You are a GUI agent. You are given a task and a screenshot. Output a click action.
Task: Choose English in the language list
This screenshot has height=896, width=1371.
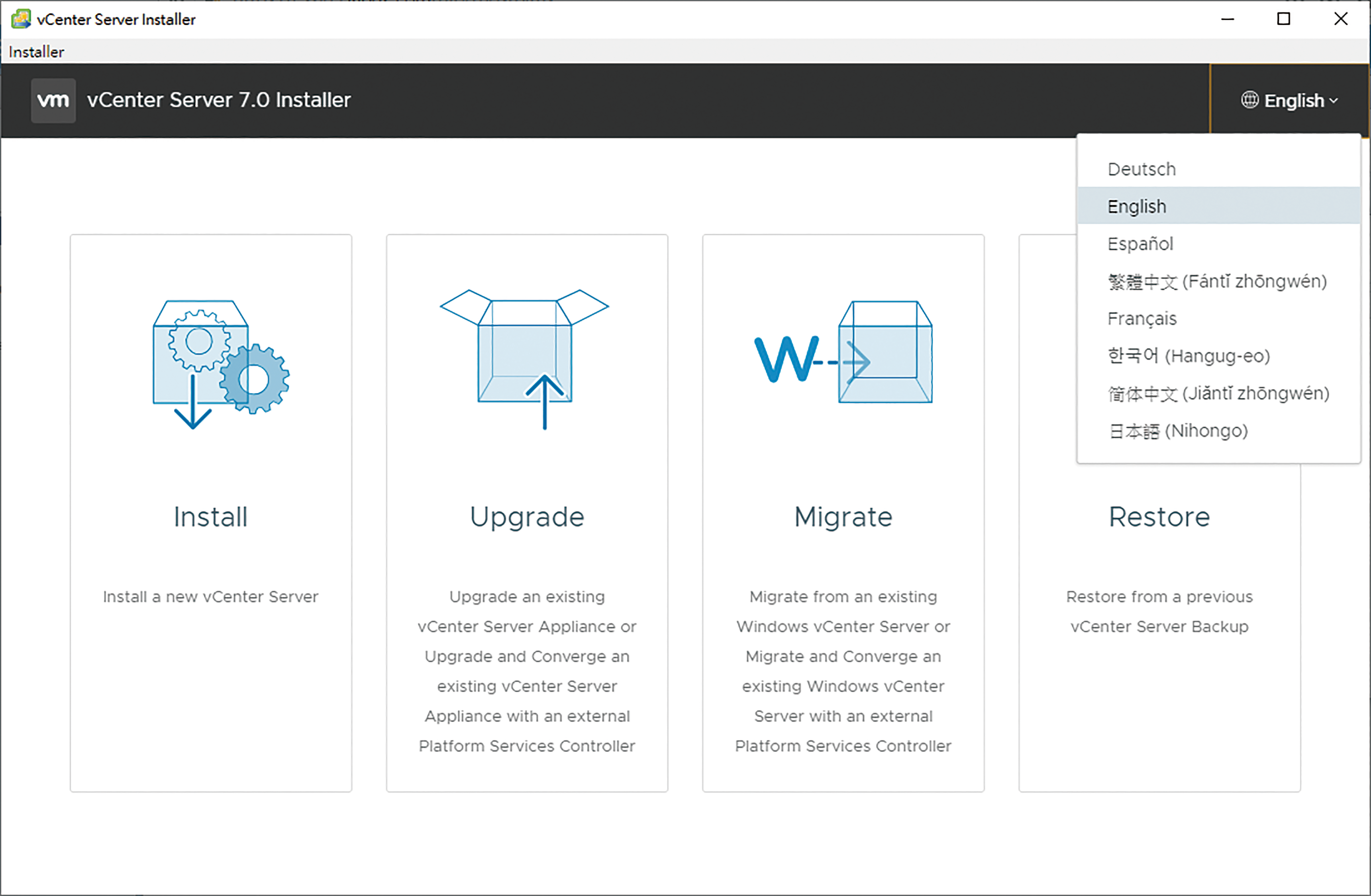[x=1218, y=206]
